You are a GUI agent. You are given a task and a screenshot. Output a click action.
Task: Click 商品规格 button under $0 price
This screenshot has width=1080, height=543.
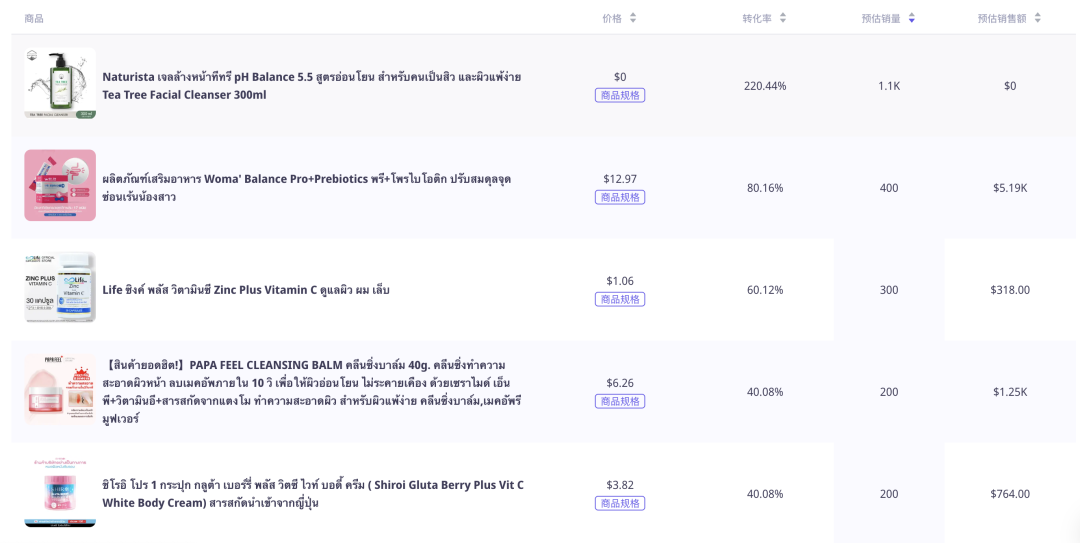coord(620,95)
